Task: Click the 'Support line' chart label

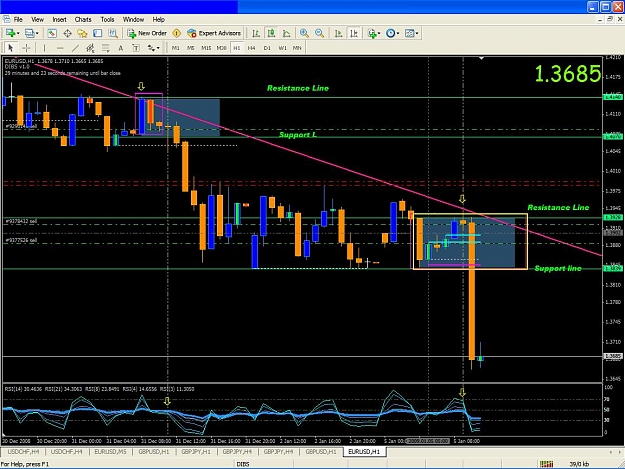Action: [x=558, y=268]
